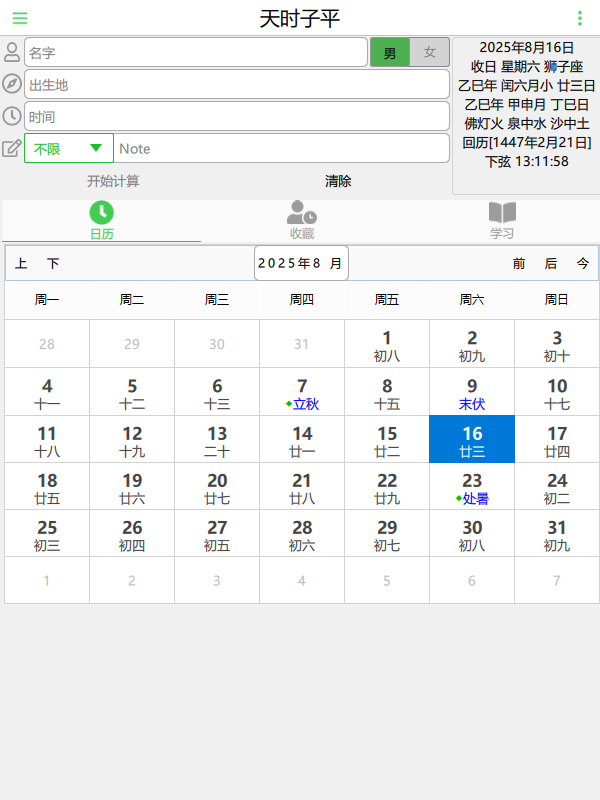Focus the 名字 name input field

pyautogui.click(x=196, y=52)
